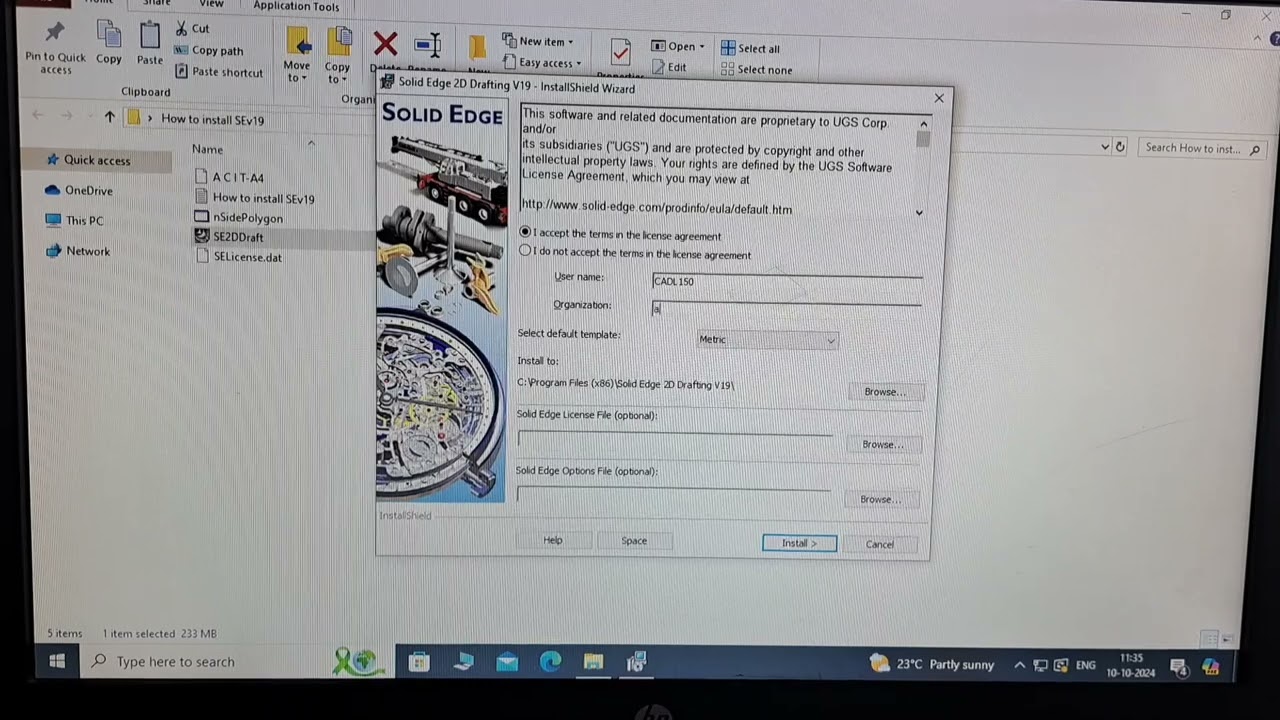The image size is (1280, 720).
Task: Click the Space button in the wizard
Action: tap(634, 541)
